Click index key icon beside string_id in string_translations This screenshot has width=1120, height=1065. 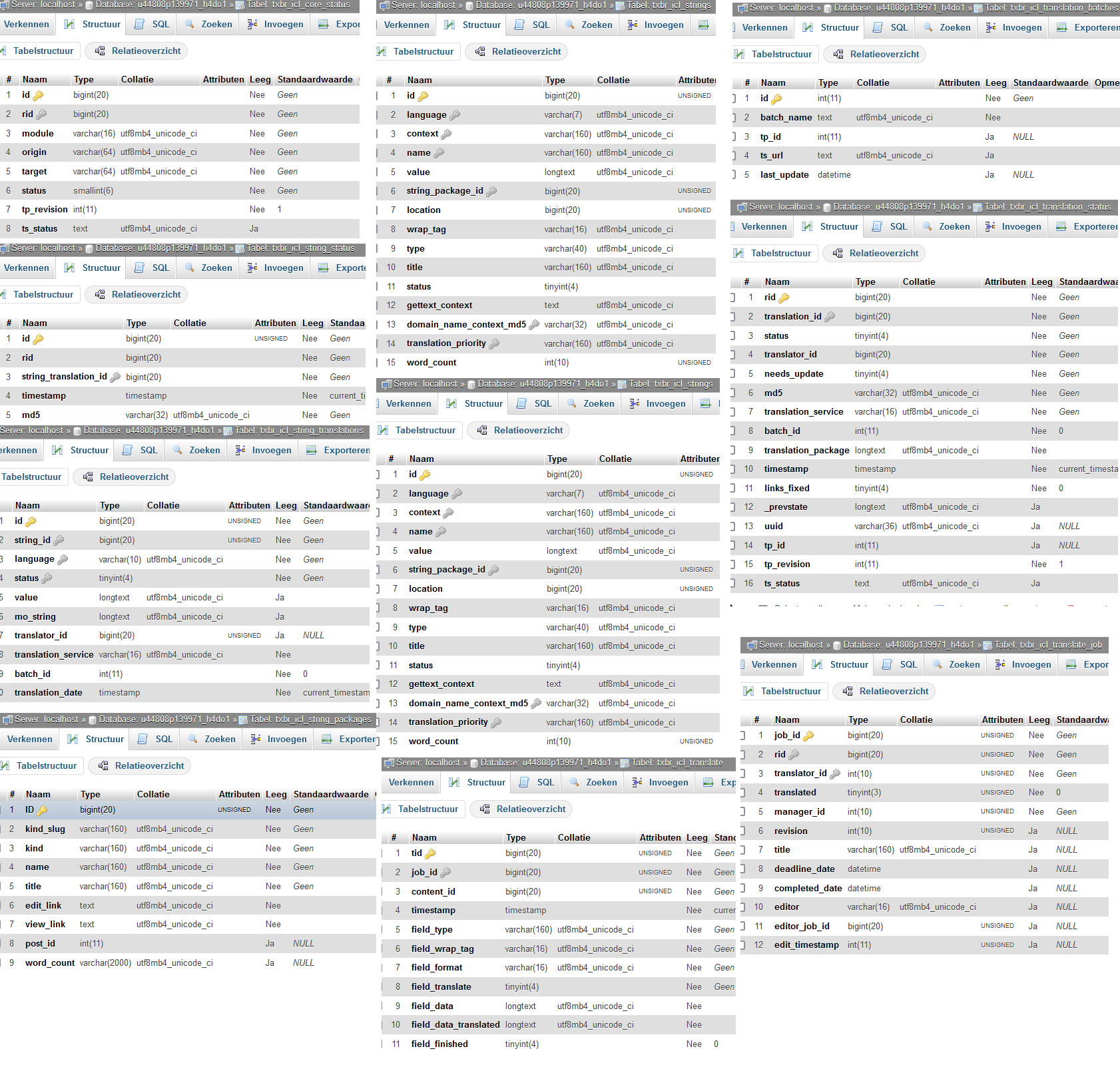click(59, 540)
